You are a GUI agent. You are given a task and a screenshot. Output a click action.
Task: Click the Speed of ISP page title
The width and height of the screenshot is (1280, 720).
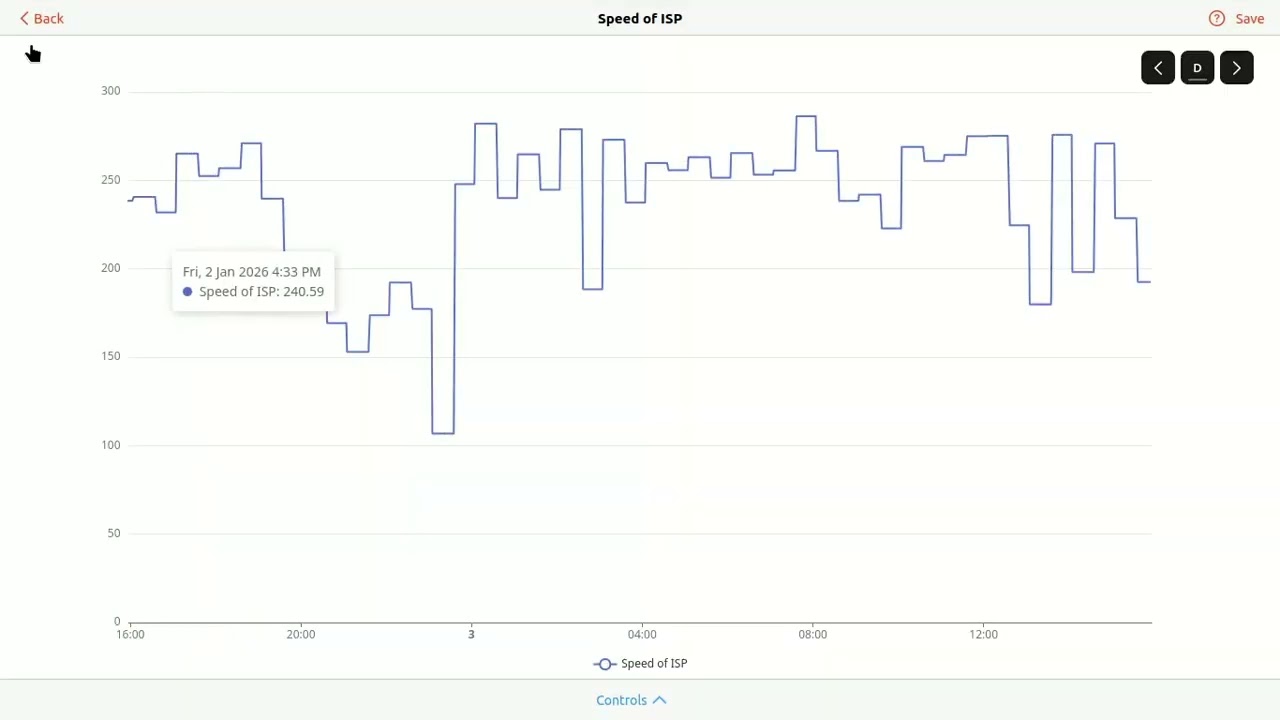click(640, 18)
